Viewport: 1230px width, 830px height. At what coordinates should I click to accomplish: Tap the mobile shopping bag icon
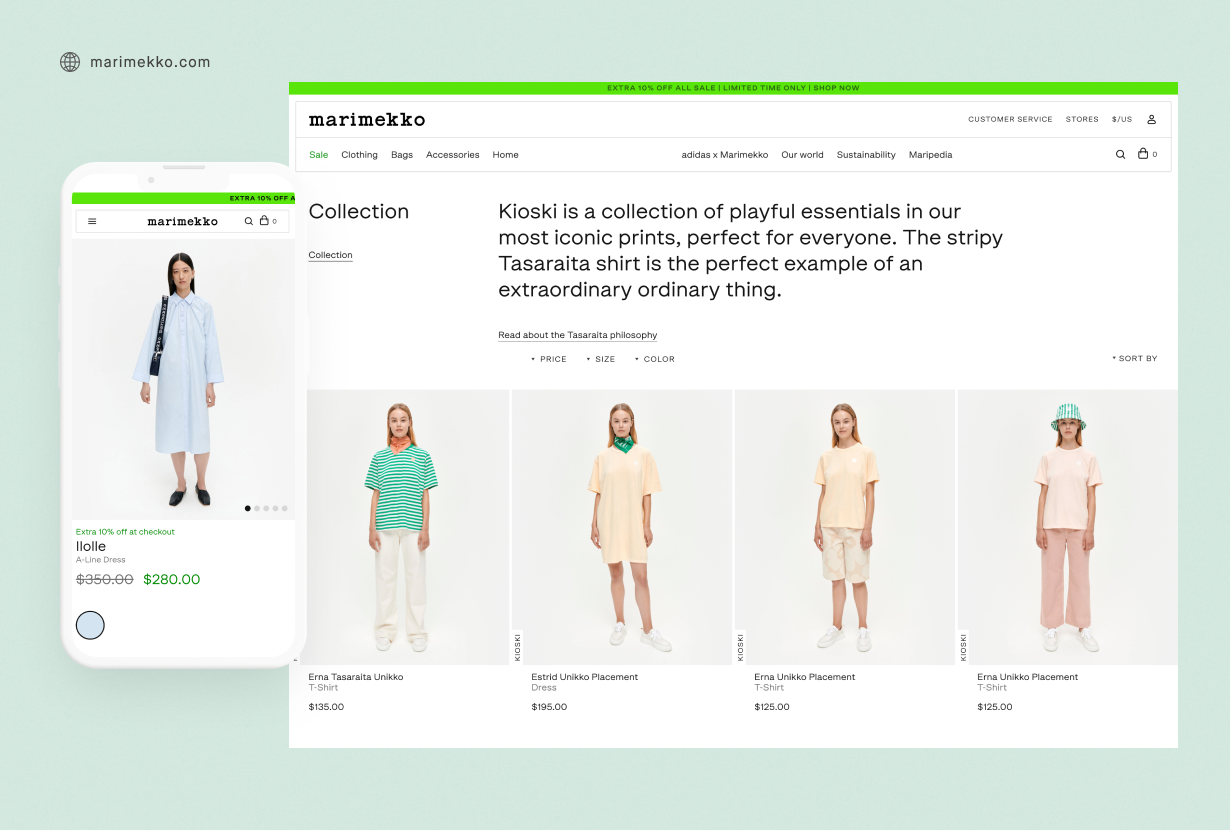click(265, 221)
